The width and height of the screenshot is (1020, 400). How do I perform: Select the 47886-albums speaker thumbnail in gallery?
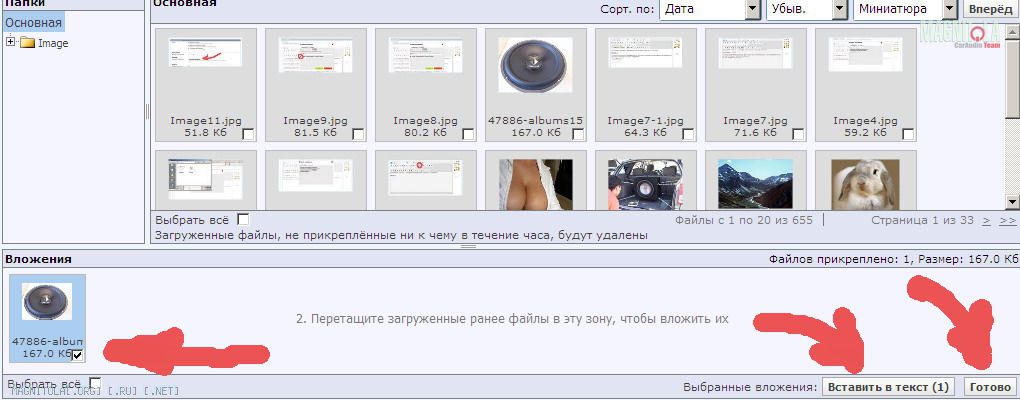coord(535,68)
